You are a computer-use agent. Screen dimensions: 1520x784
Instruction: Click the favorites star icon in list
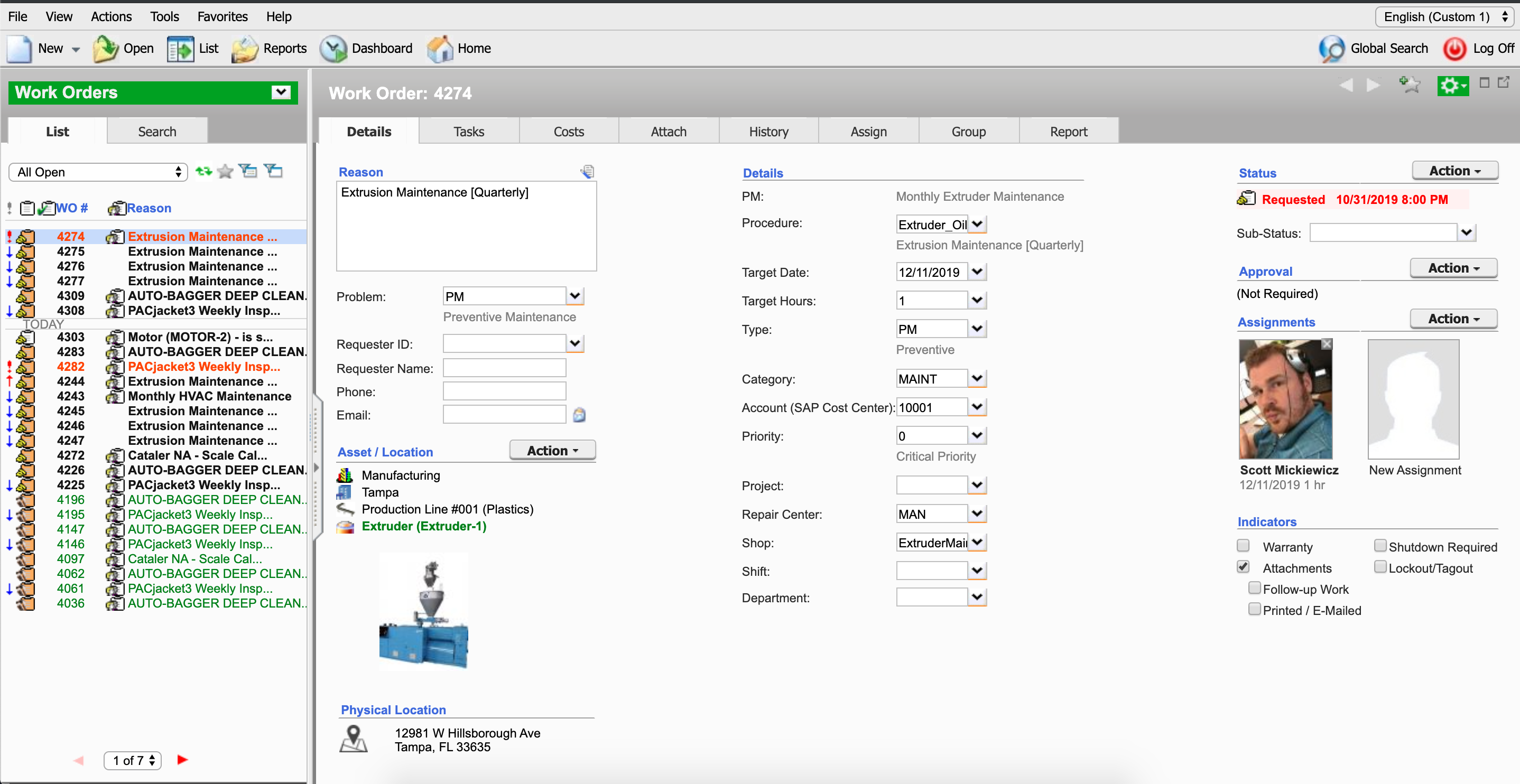click(x=225, y=172)
